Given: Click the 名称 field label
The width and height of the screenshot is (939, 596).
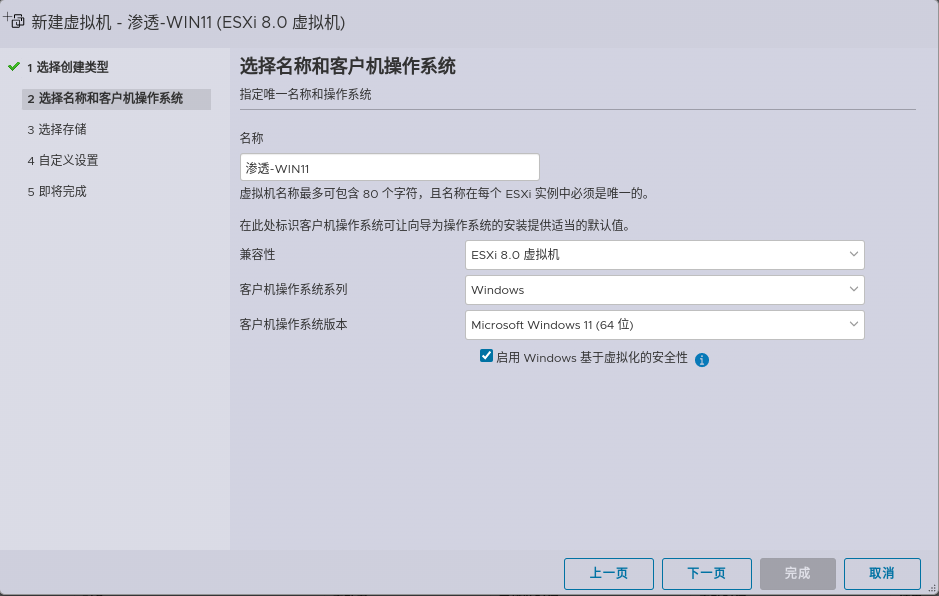Looking at the screenshot, I should click(252, 138).
